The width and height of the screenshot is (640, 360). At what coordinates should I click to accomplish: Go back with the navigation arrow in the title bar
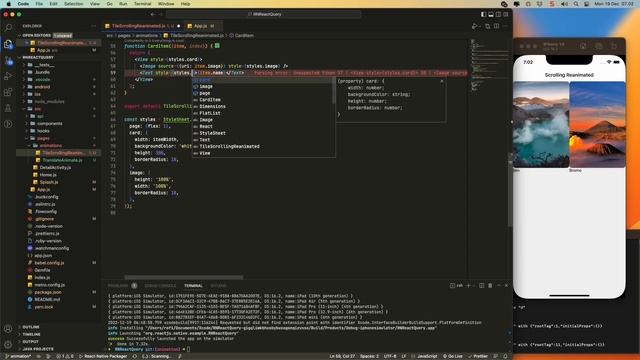coord(153,14)
